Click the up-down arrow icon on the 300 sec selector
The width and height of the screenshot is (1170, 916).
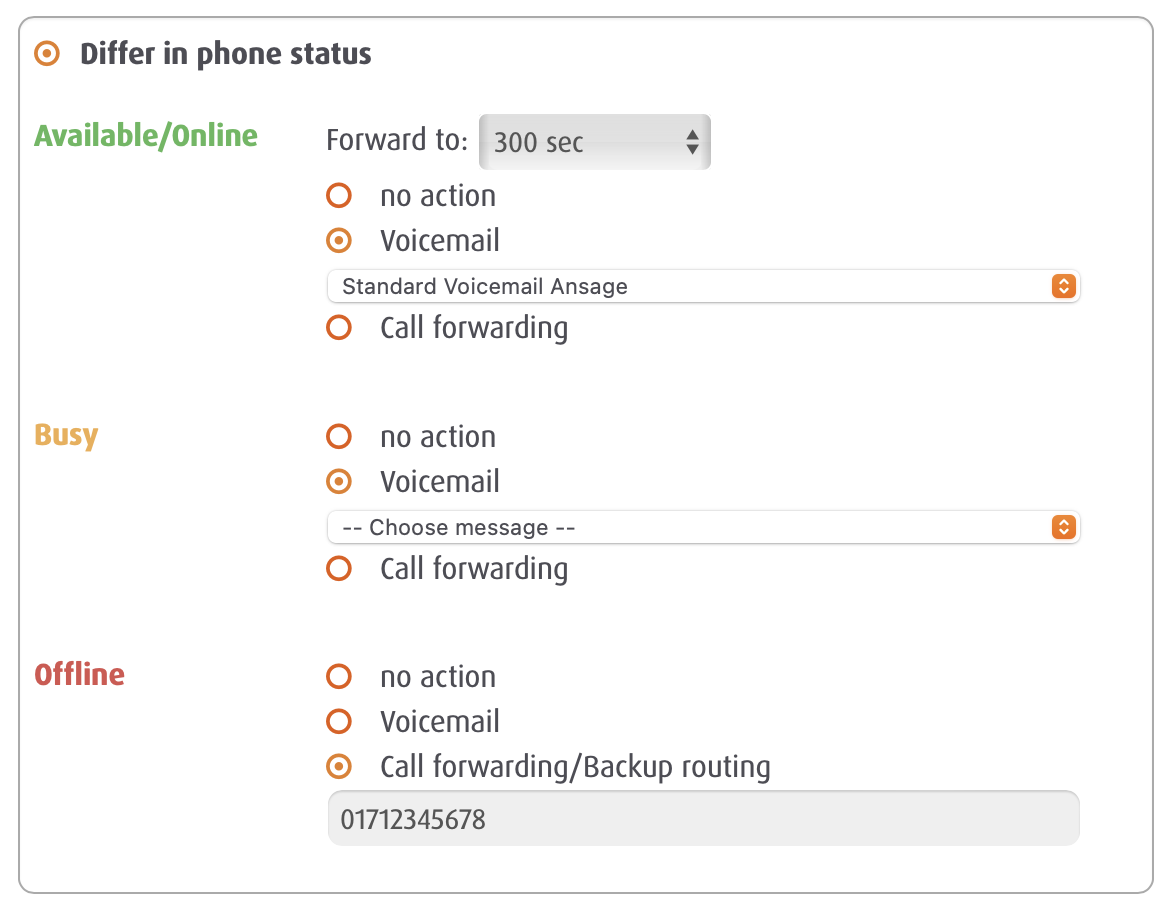[x=693, y=142]
